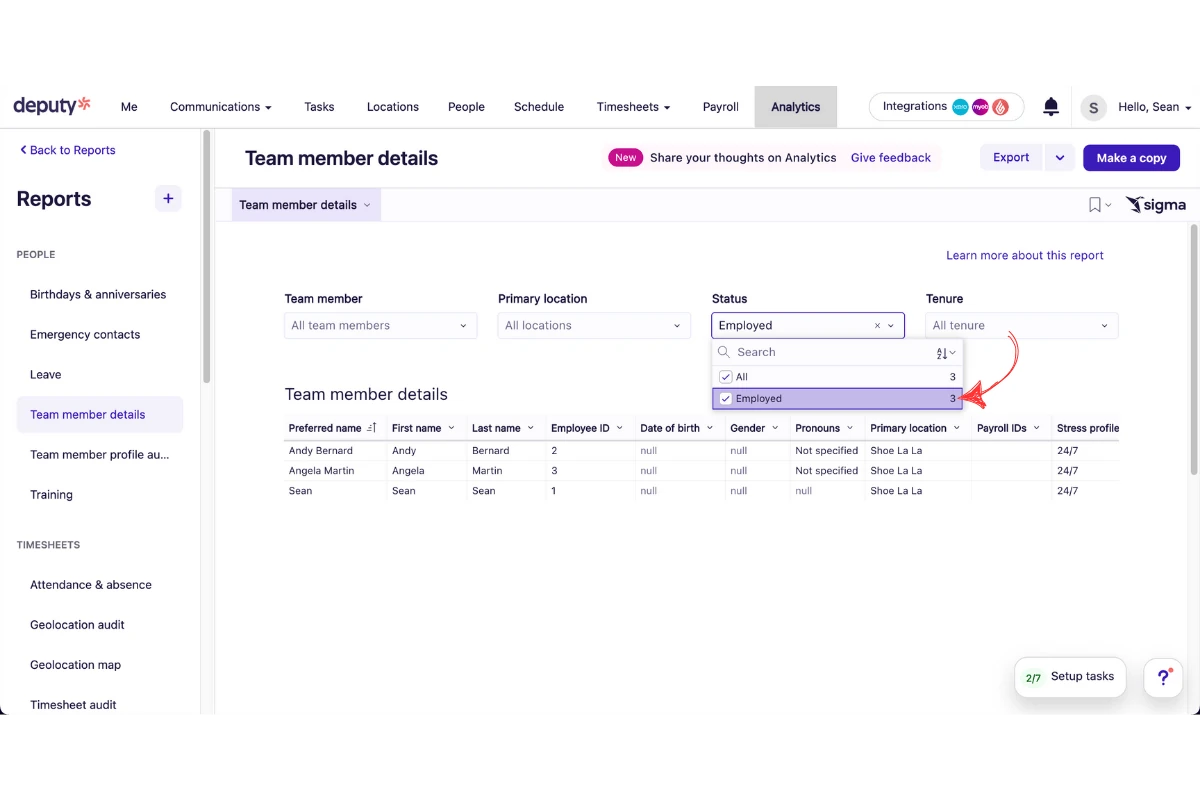Open Team member profile audit report
The width and height of the screenshot is (1200, 800).
tap(100, 455)
